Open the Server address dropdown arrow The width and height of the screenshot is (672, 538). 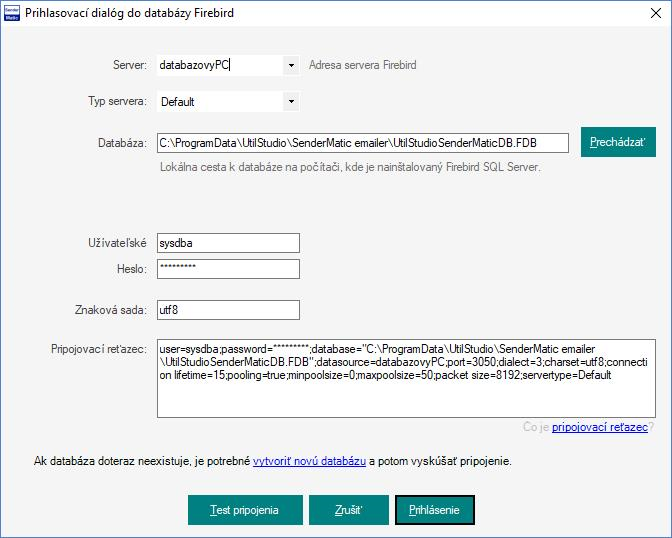291,66
